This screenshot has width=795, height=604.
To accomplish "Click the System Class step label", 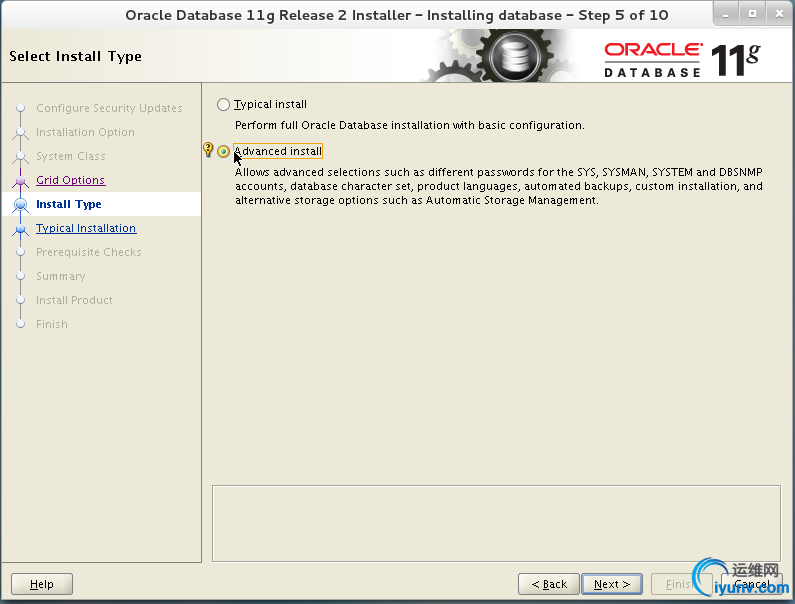I will point(70,156).
